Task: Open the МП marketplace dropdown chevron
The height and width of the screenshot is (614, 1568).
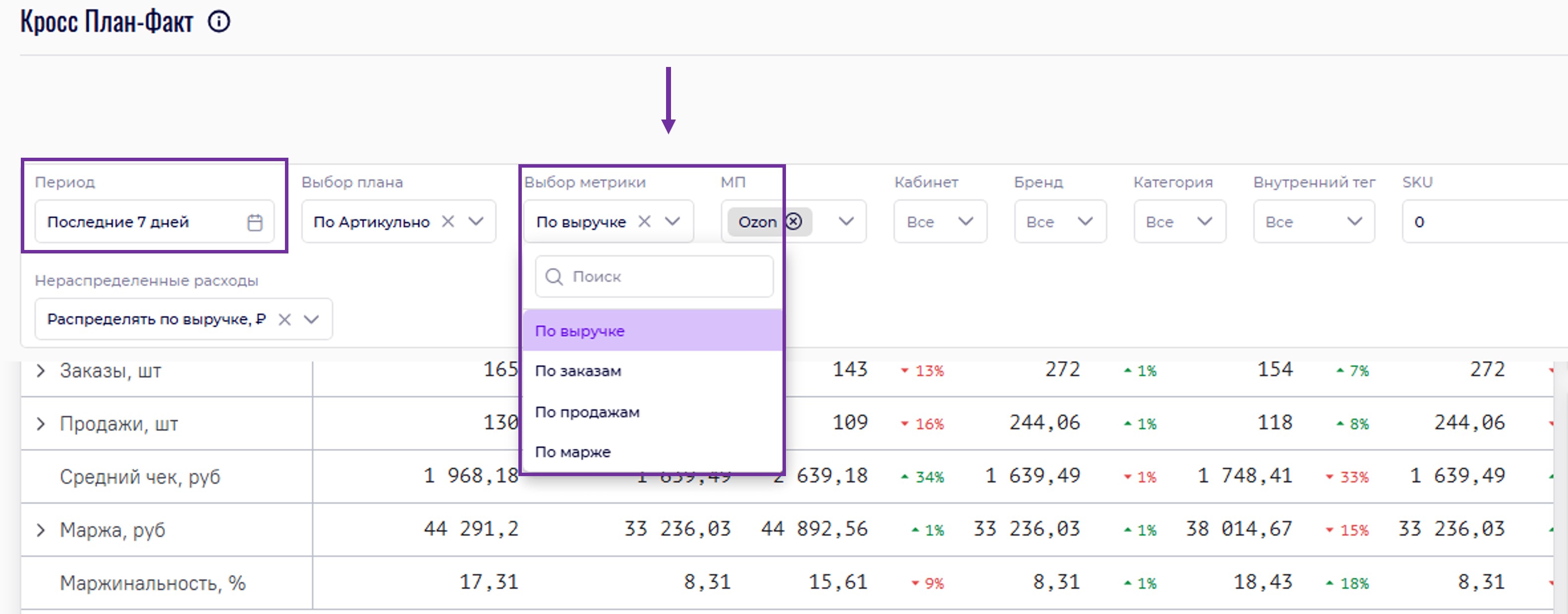Action: pos(846,222)
